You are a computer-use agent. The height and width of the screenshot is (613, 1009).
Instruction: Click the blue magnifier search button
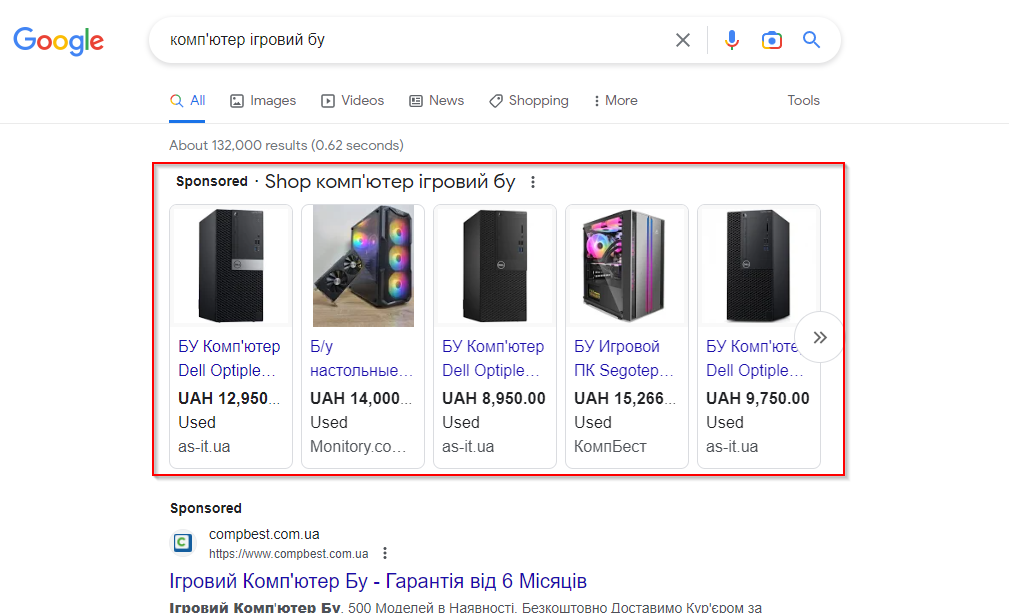811,40
